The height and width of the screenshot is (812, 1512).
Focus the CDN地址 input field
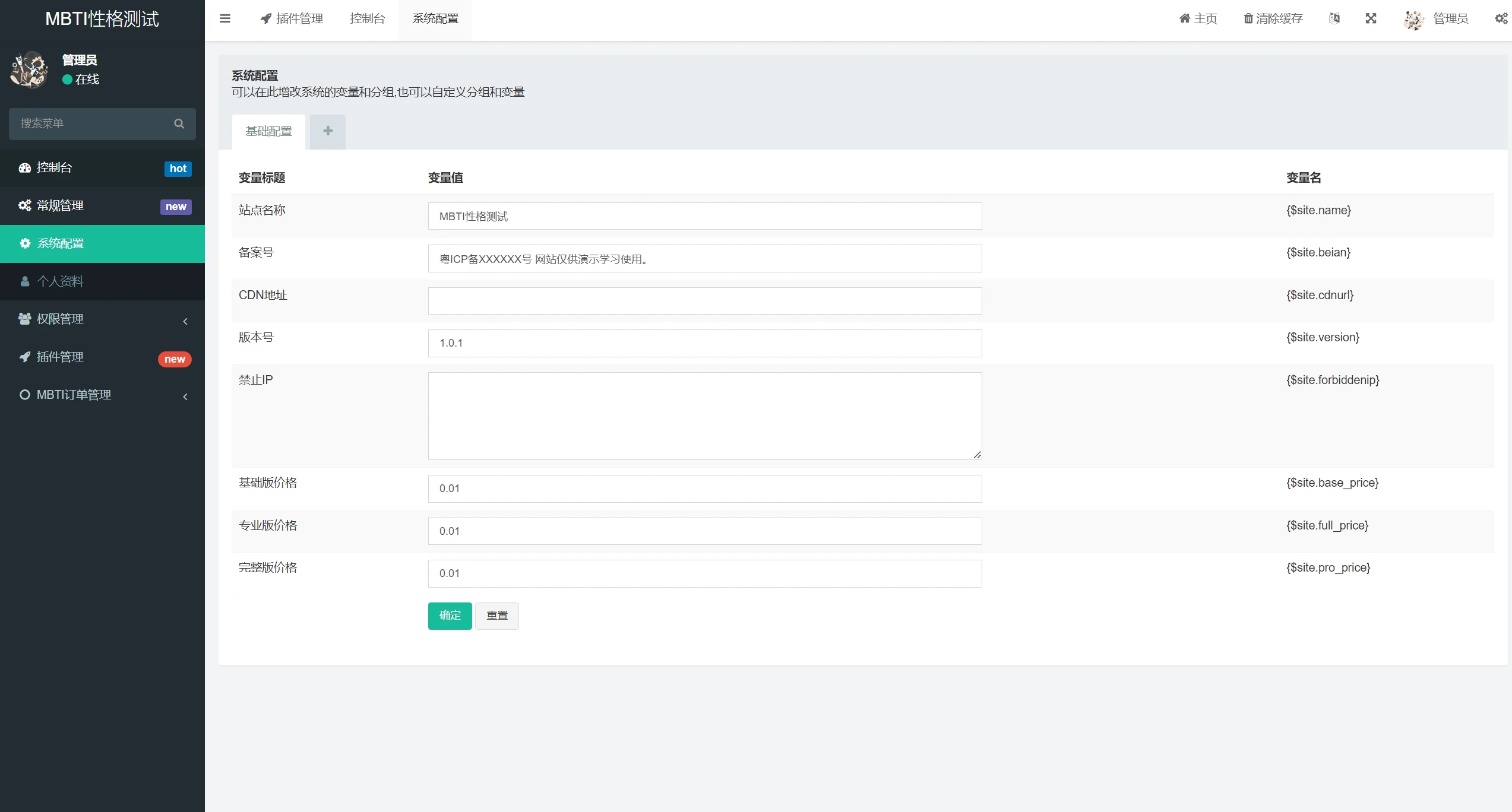click(x=704, y=301)
